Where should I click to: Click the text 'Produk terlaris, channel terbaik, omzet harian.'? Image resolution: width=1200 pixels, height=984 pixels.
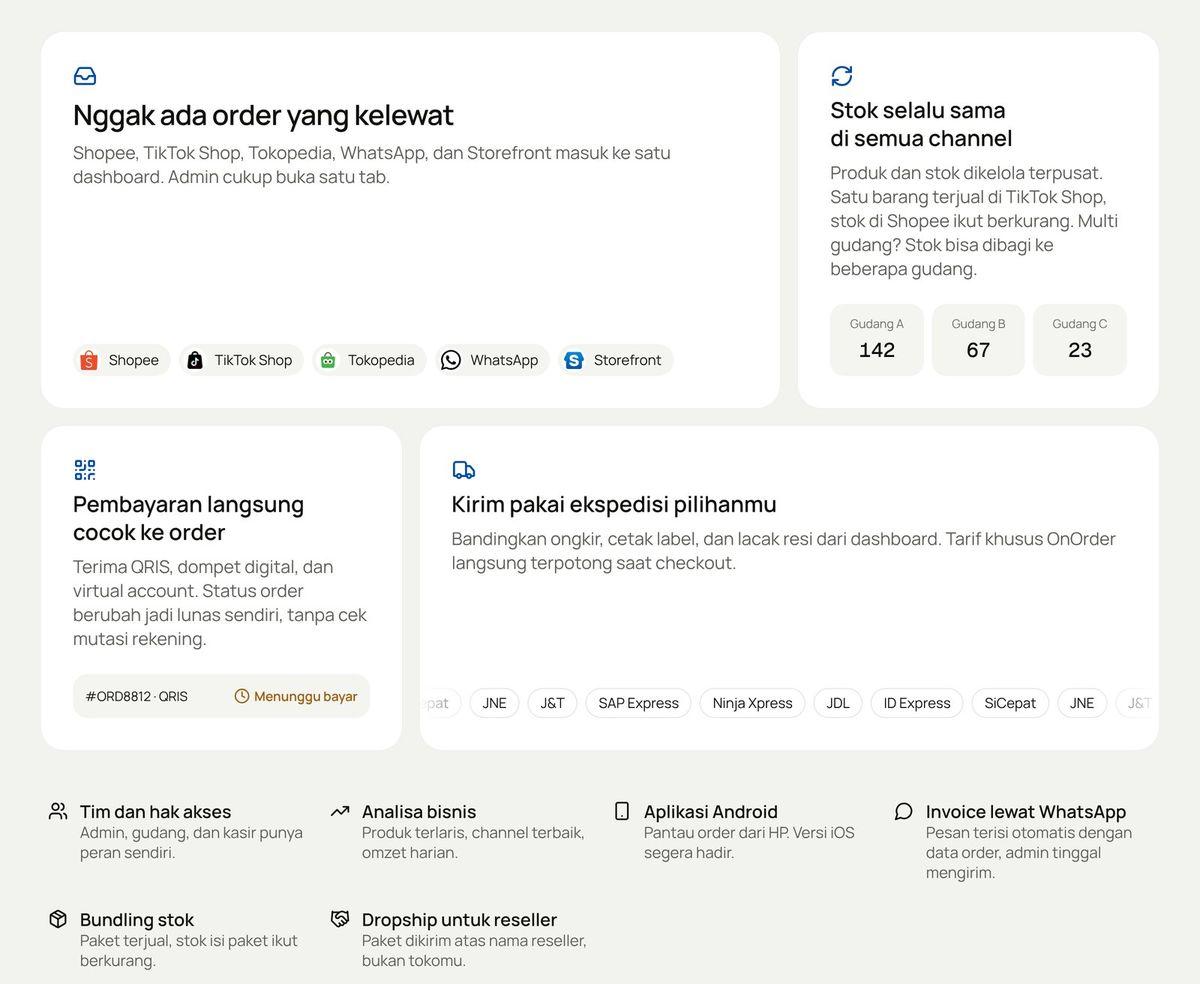[x=473, y=843]
